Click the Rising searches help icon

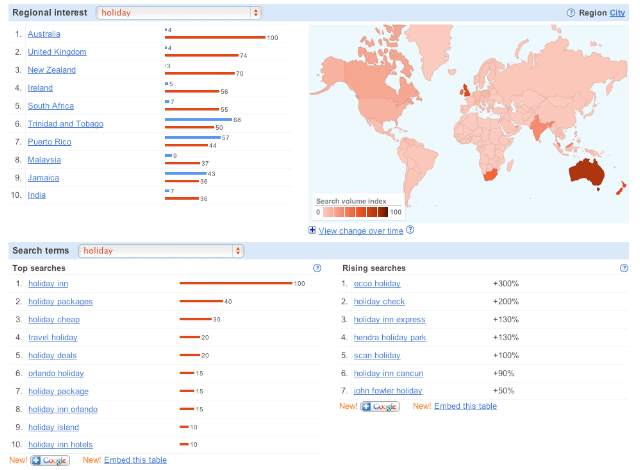click(624, 268)
